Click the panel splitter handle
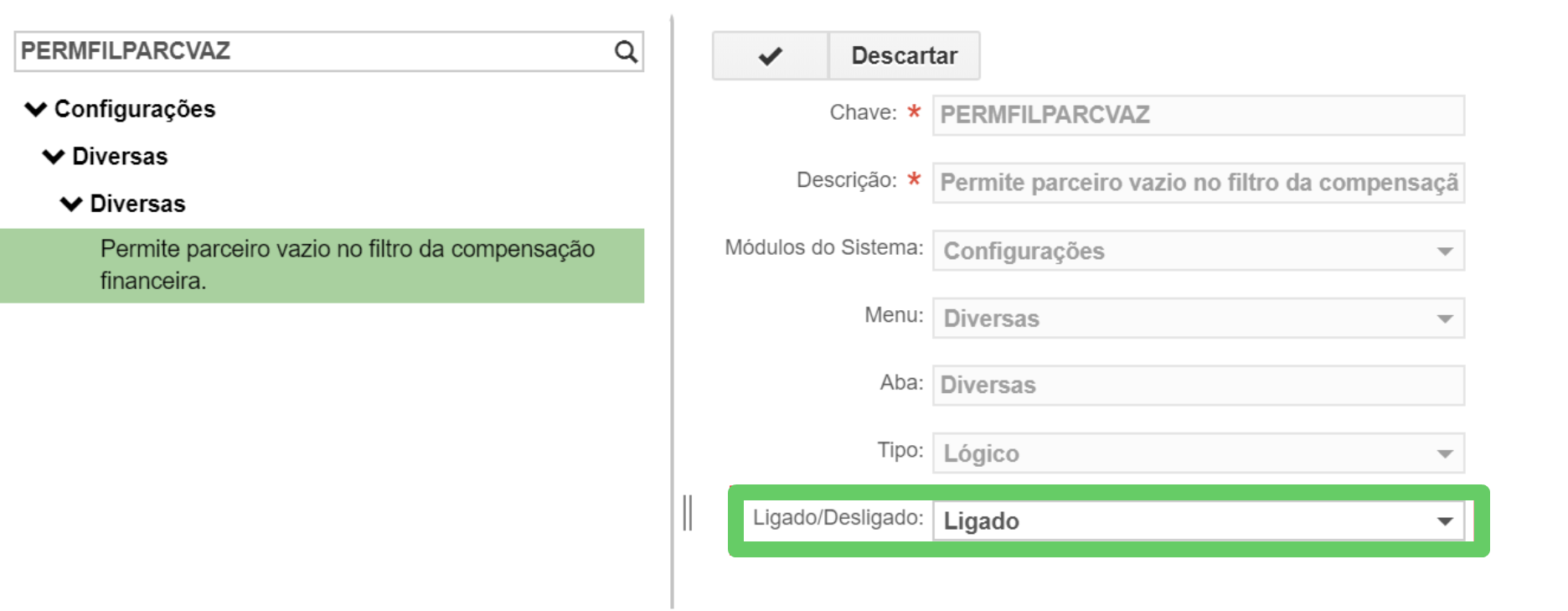Screen dimensions: 1568x611 click(687, 513)
